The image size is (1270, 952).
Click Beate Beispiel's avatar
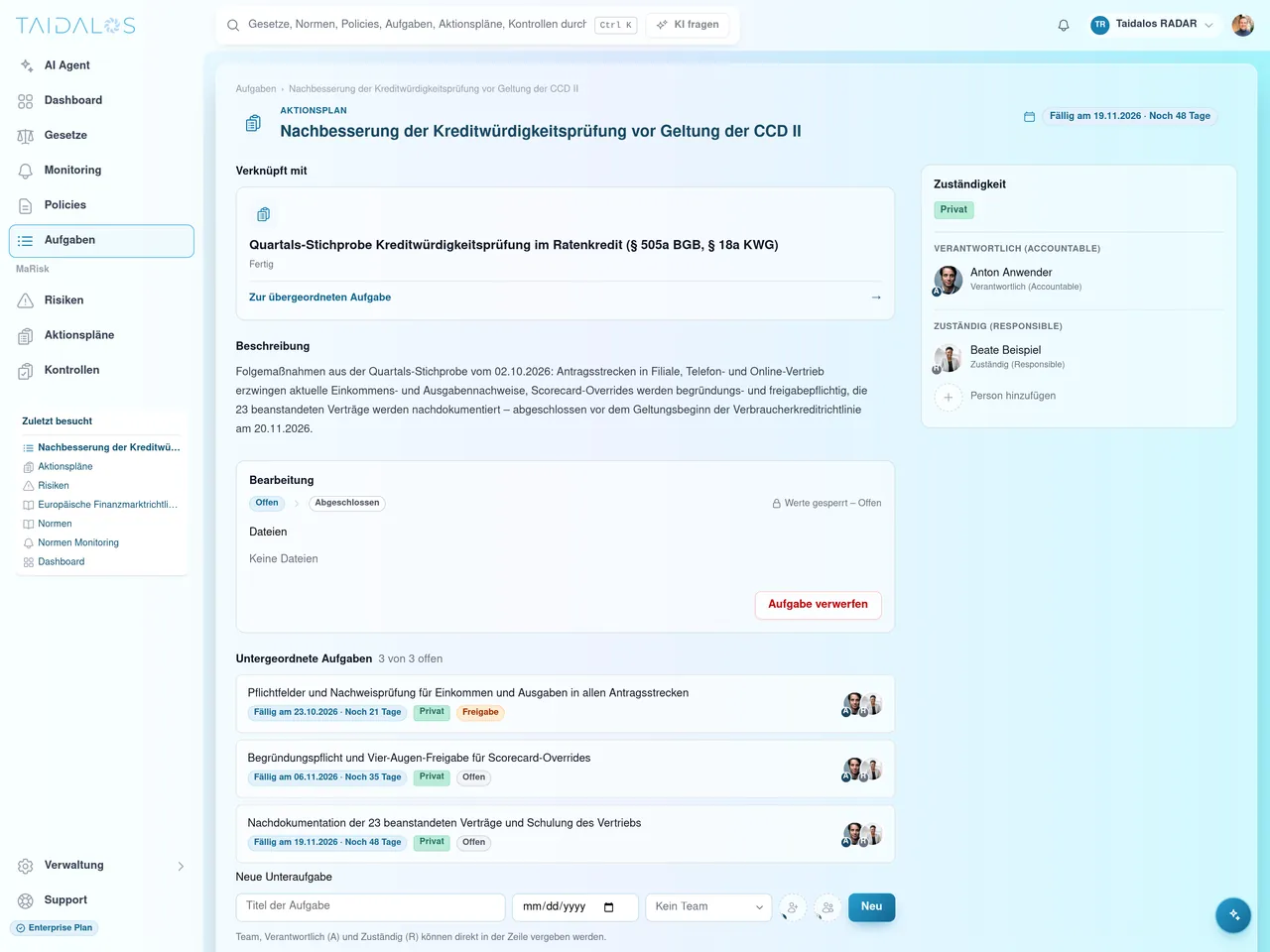[x=948, y=358]
